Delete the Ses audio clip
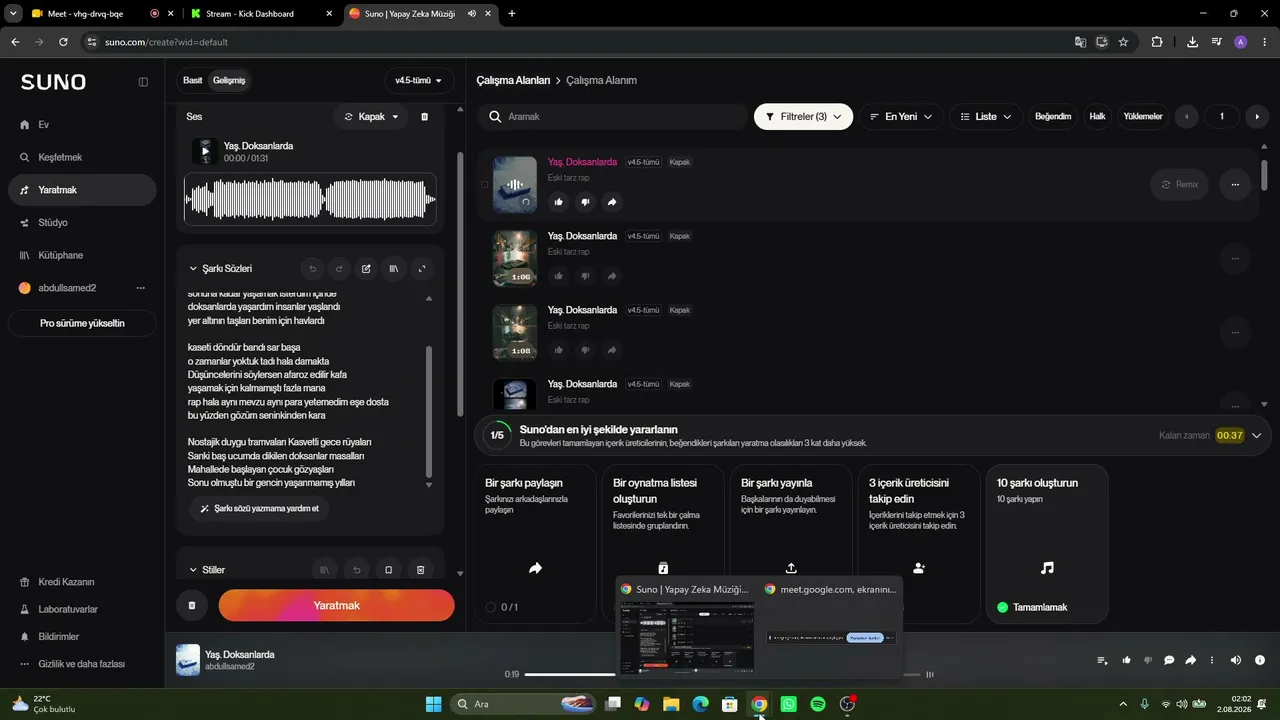The width and height of the screenshot is (1280, 720). 424,117
